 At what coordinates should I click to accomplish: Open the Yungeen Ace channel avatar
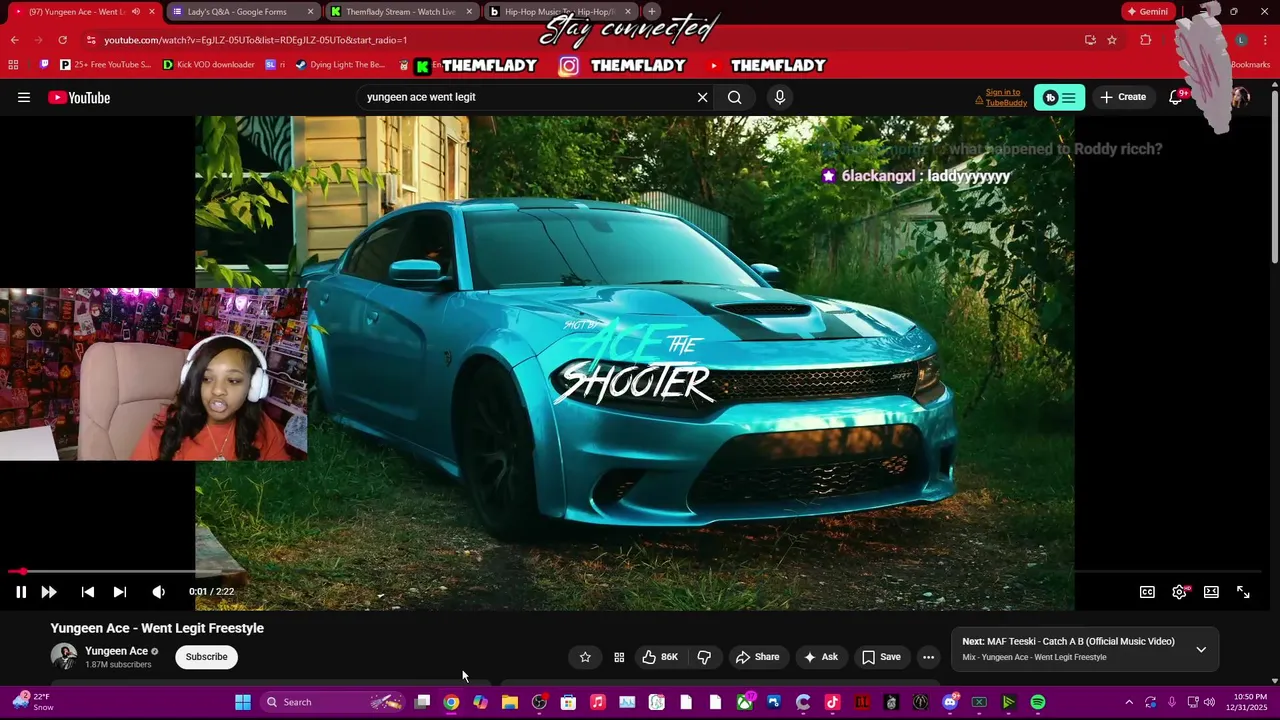[64, 657]
